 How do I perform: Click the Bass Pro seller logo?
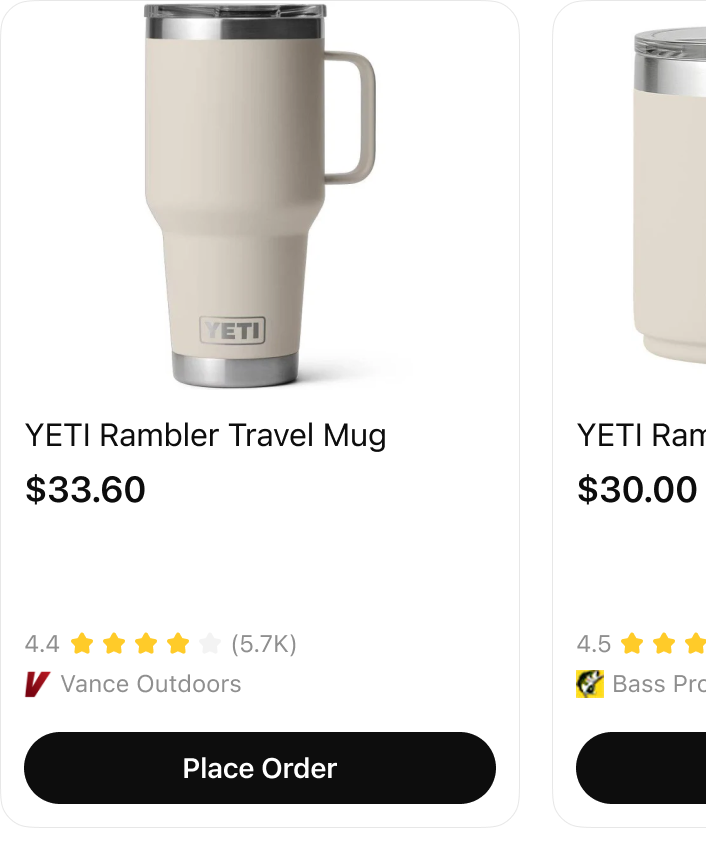click(x=591, y=684)
